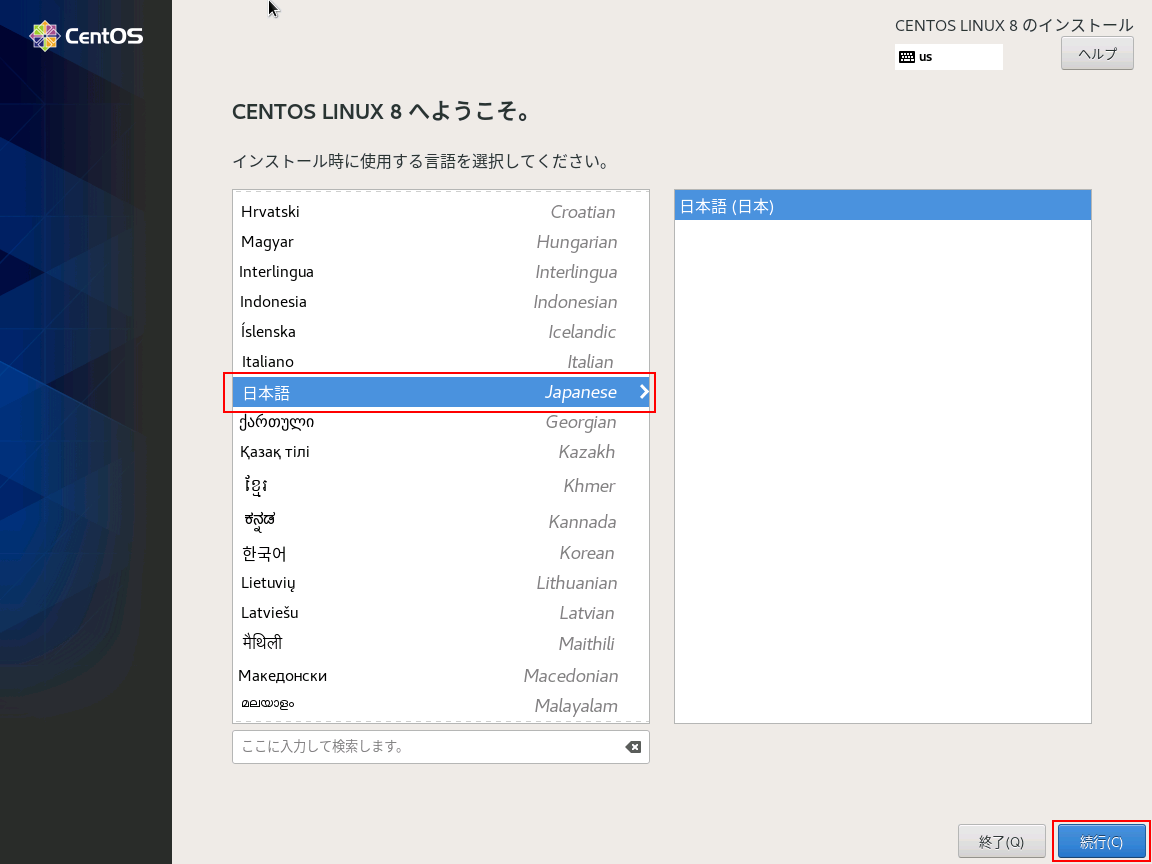Pick Indonesia Indonesian language
Viewport: 1152px width, 864px height.
(440, 302)
